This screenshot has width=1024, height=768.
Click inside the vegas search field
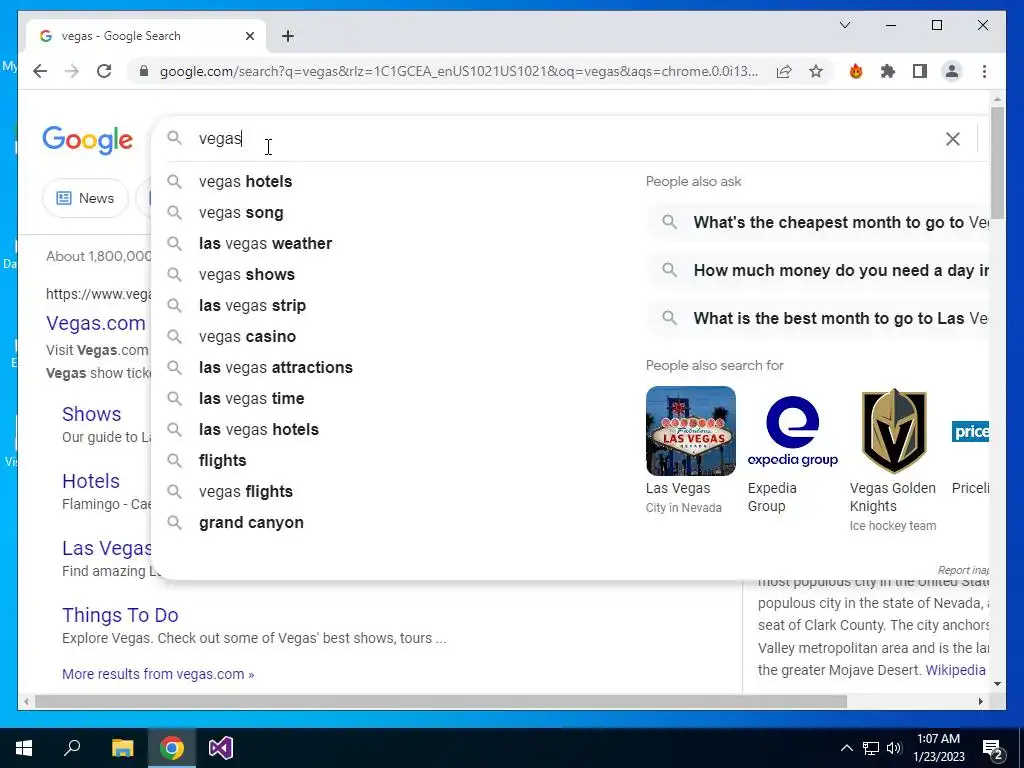(562, 138)
